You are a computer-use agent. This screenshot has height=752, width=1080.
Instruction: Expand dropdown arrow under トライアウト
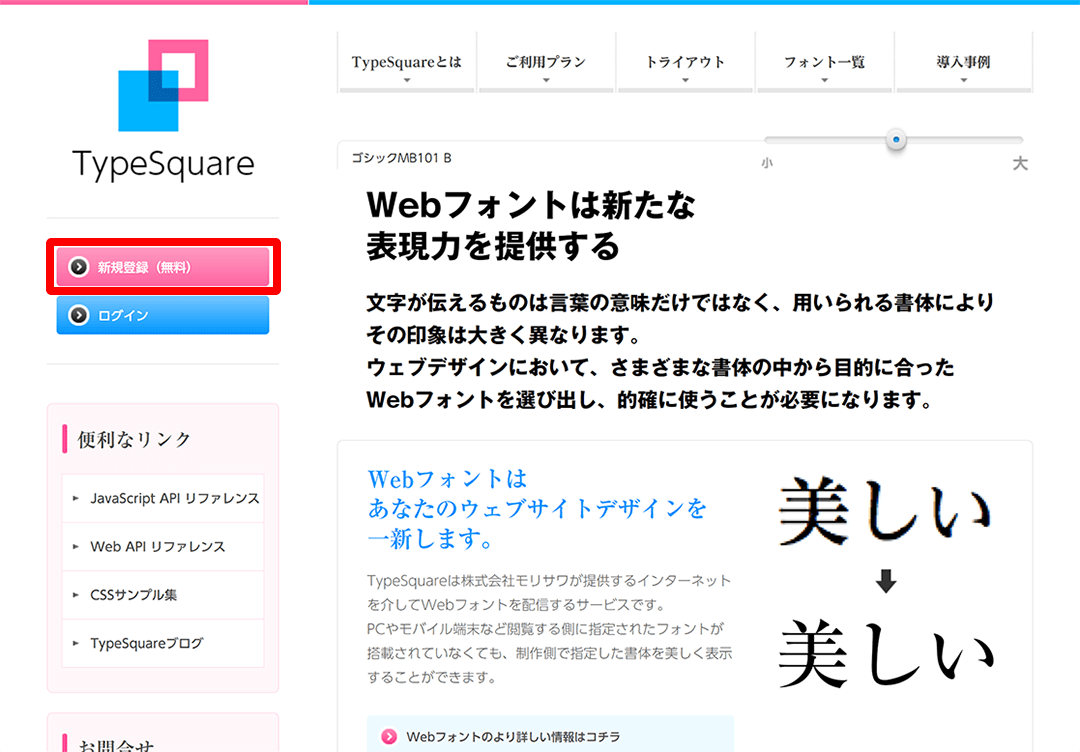685,81
